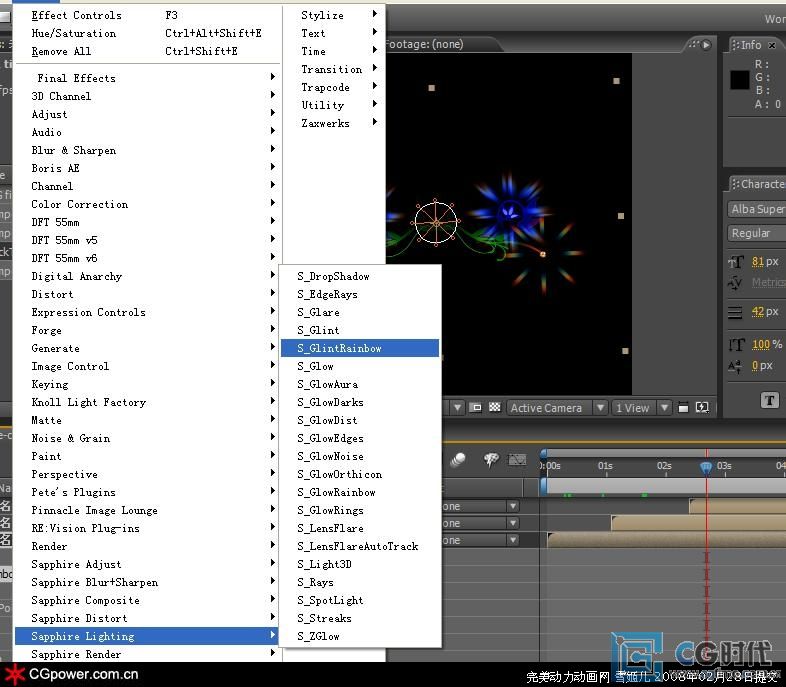Viewport: 786px width, 687px height.
Task: Open the Regular font style dropdown
Action: (757, 233)
